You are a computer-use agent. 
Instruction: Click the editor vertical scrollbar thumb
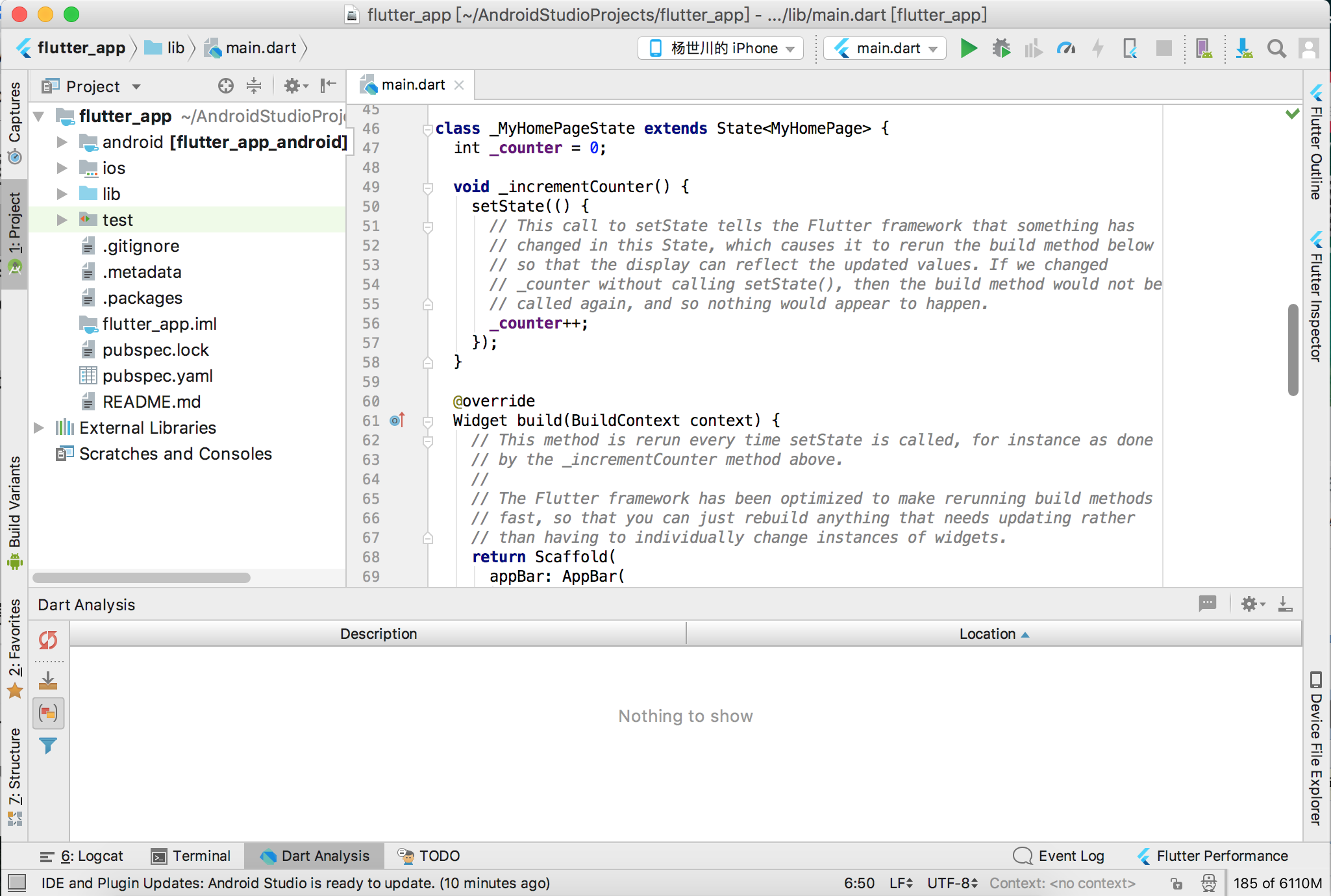click(x=1293, y=349)
